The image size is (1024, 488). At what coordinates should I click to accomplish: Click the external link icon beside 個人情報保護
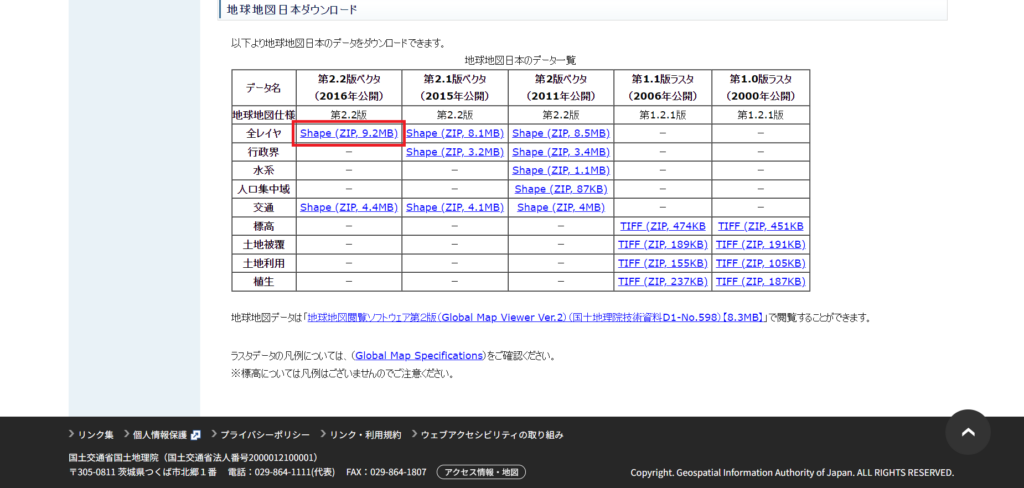pyautogui.click(x=196, y=435)
